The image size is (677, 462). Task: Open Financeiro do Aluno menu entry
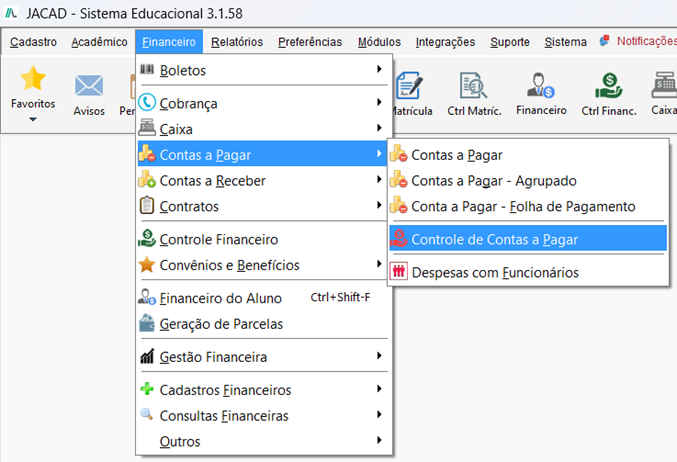point(263,298)
